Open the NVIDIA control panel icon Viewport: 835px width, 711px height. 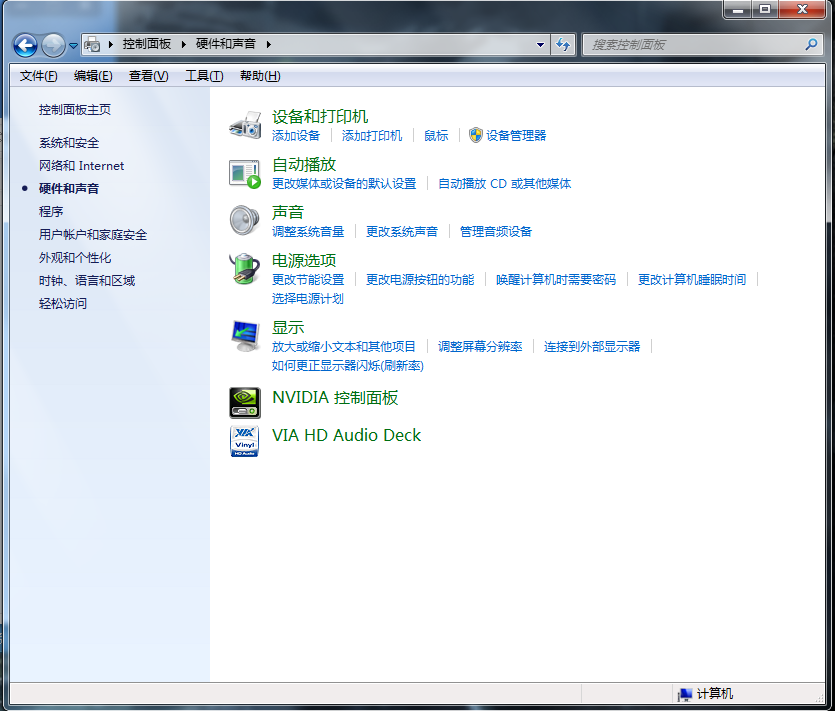pyautogui.click(x=245, y=403)
